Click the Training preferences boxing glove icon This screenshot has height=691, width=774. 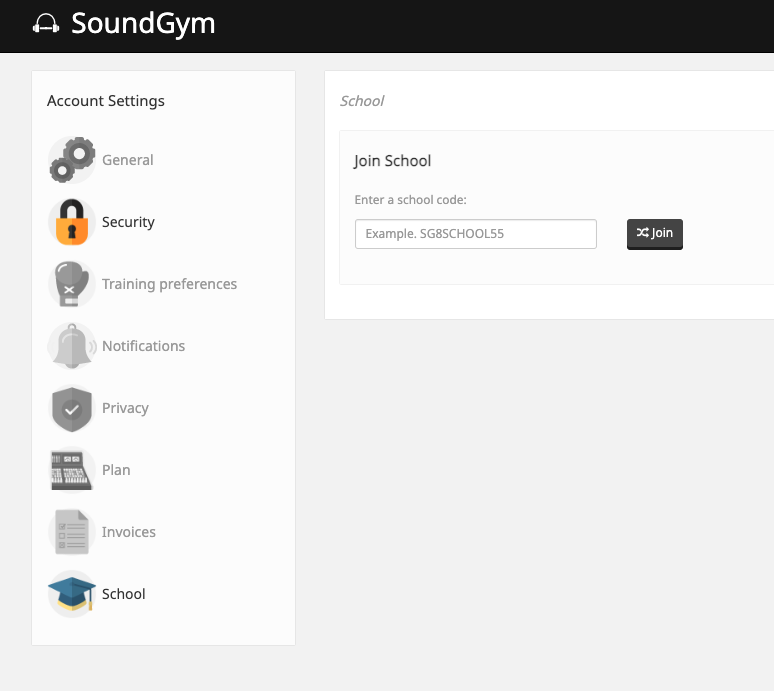click(72, 284)
